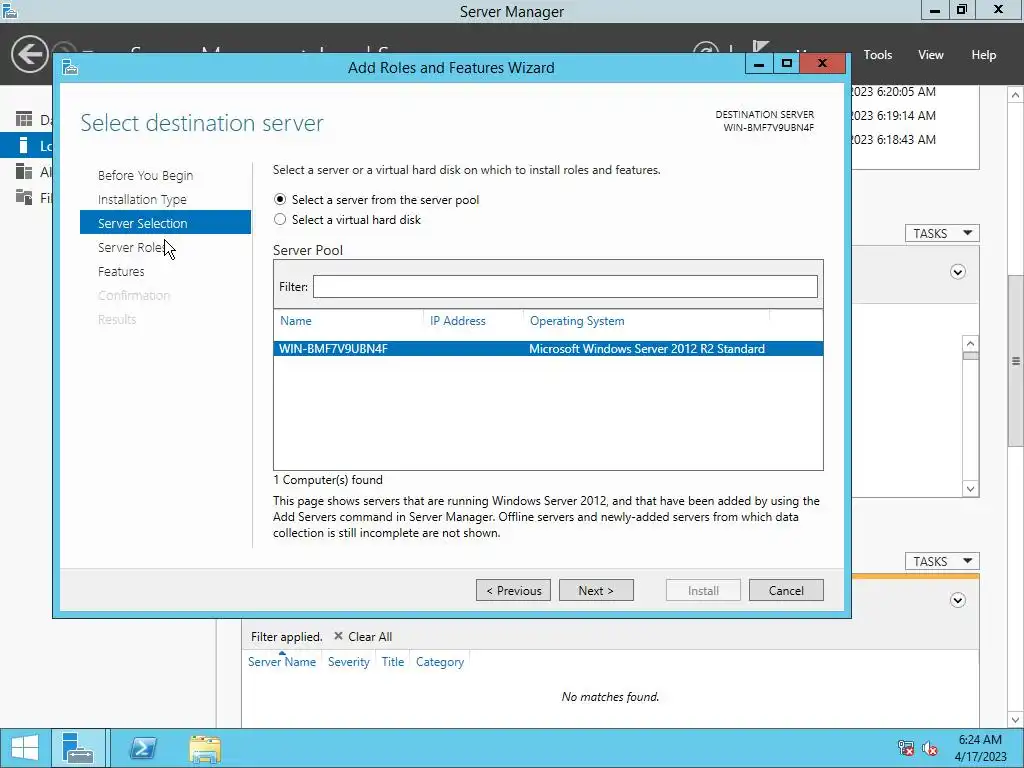Click the Clear All X icon
Viewport: 1024px width, 768px height.
[x=338, y=635]
